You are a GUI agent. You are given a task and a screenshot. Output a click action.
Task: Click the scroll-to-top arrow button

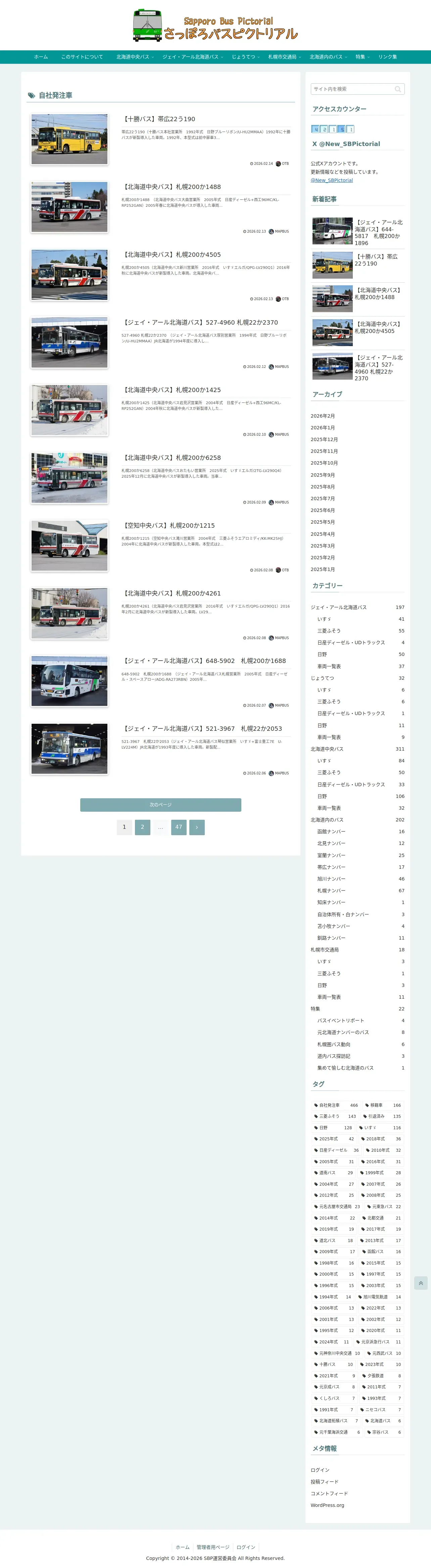tap(421, 1283)
